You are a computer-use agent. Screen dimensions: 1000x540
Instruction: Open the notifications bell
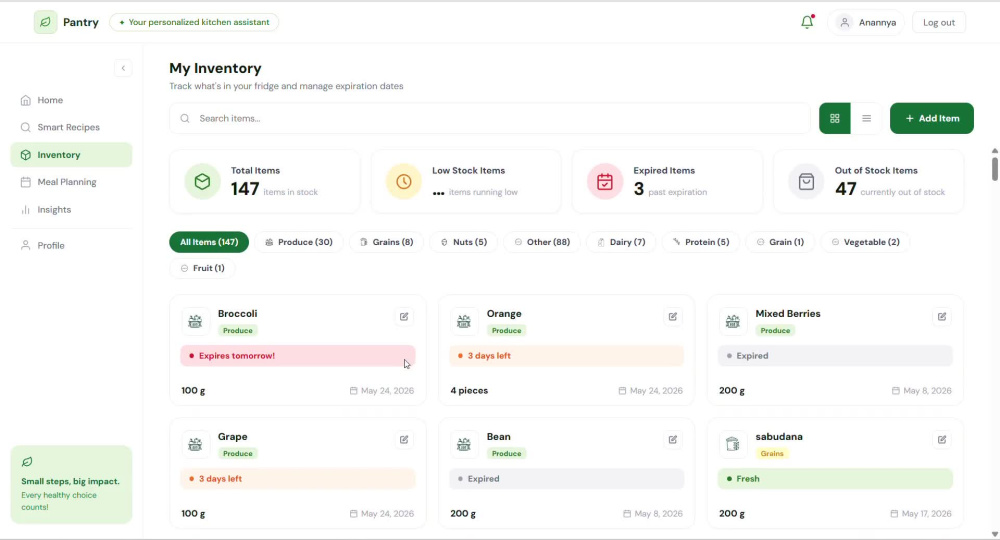[x=807, y=22]
